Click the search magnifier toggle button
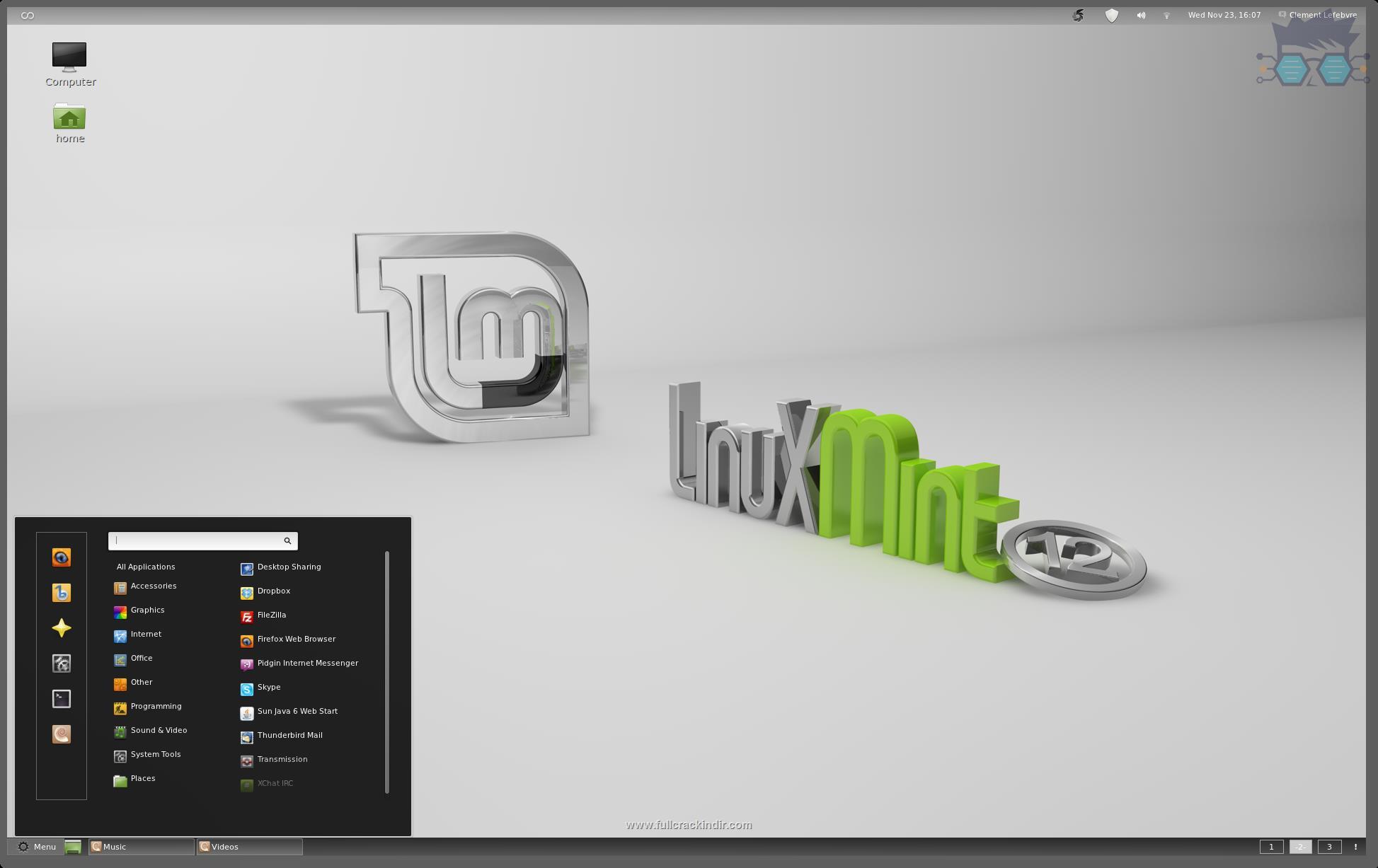The image size is (1378, 868). [288, 540]
